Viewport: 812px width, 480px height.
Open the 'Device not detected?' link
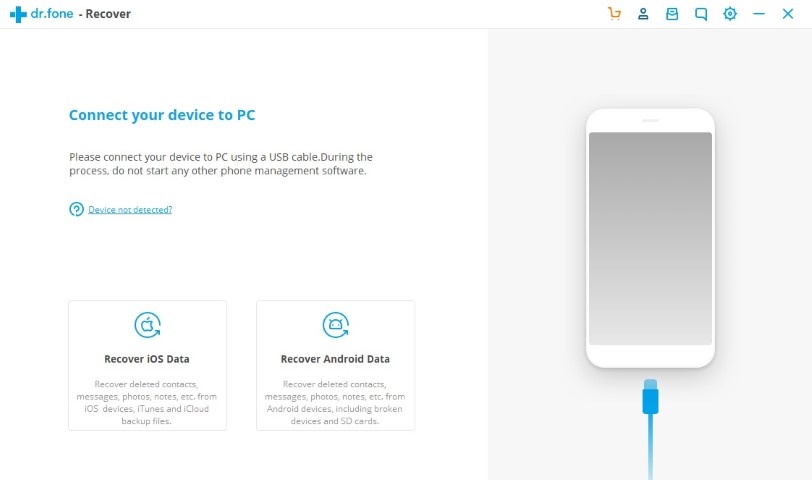[x=130, y=210]
